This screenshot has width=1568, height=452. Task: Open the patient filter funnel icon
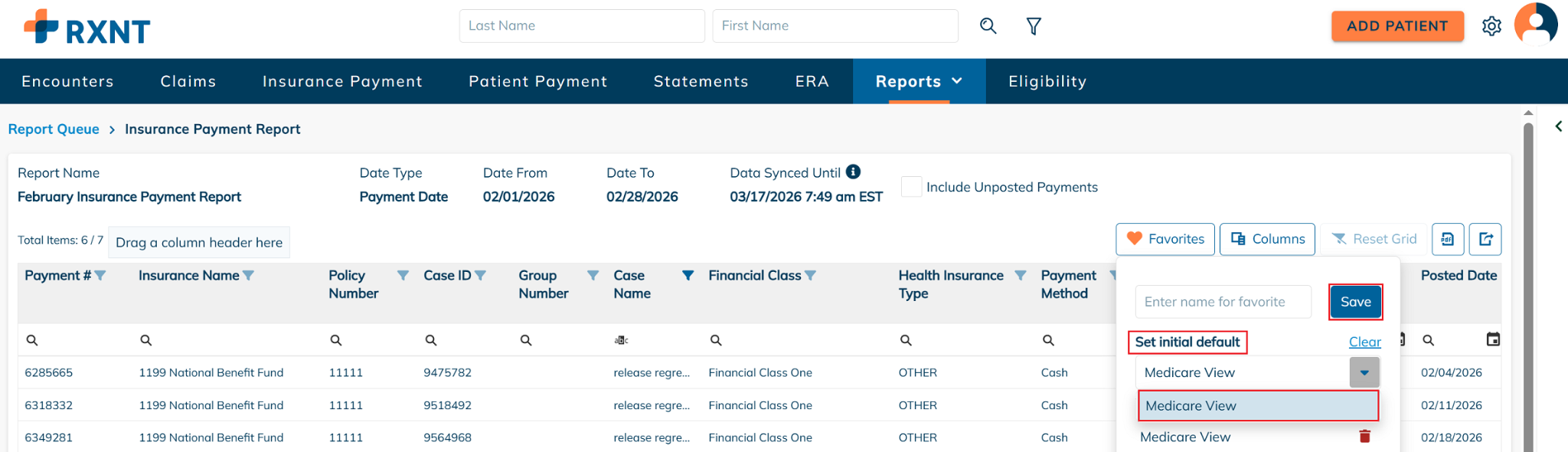(1034, 26)
